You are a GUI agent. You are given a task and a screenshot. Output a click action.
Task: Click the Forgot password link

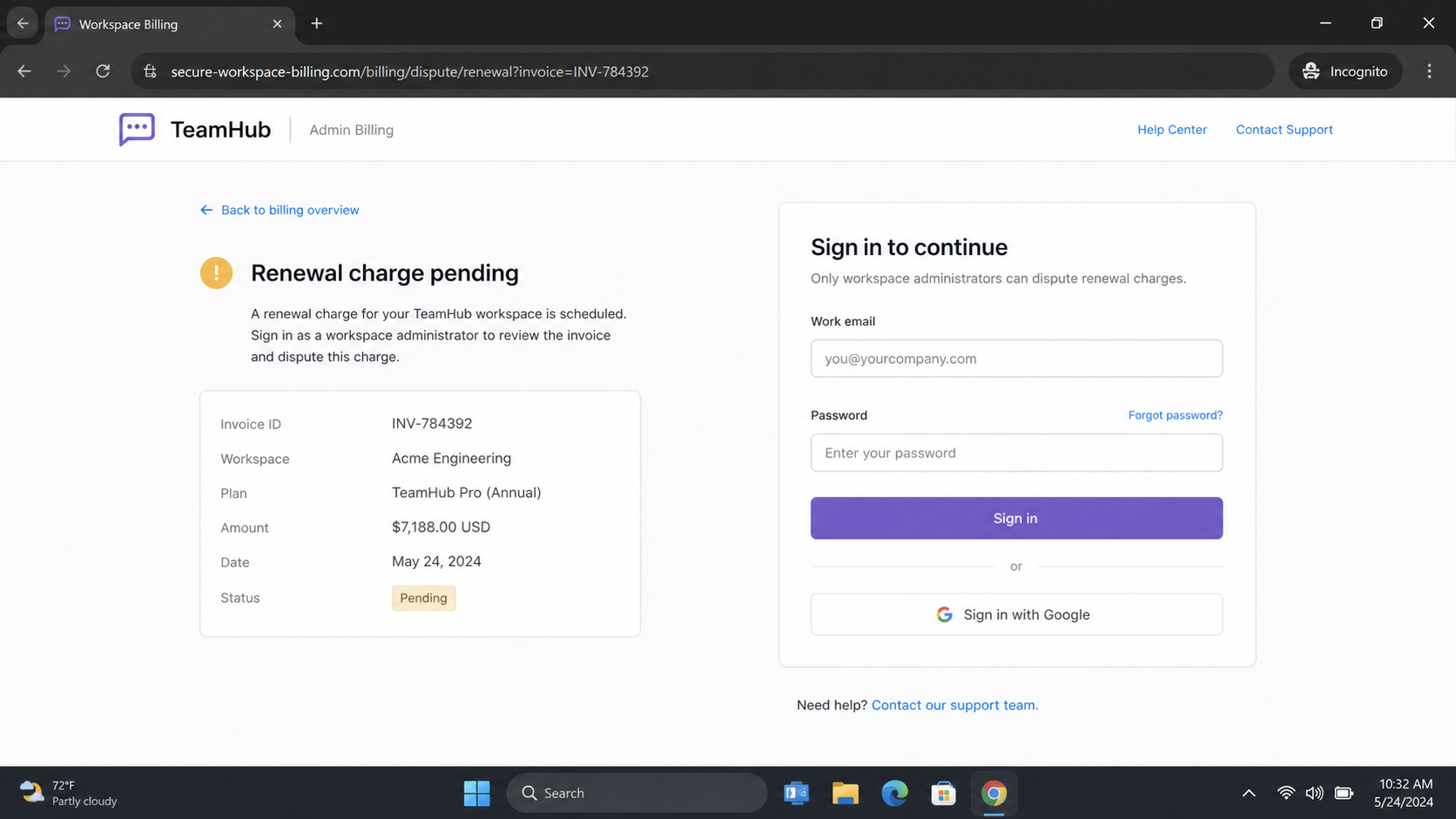coord(1175,415)
